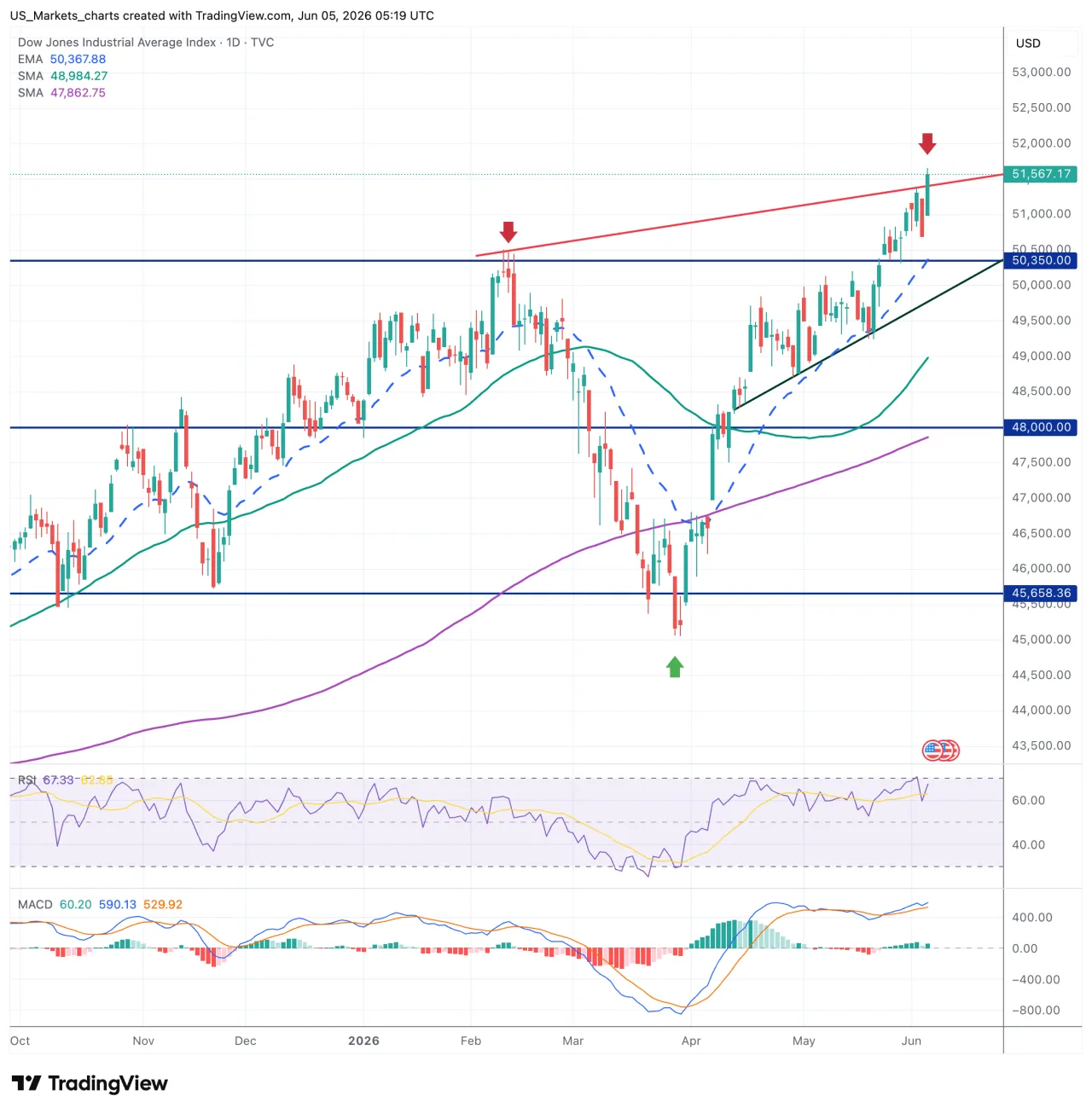Click the 47,000.00 price axis tick
Image resolution: width=1092 pixels, height=1113 pixels.
point(1042,498)
